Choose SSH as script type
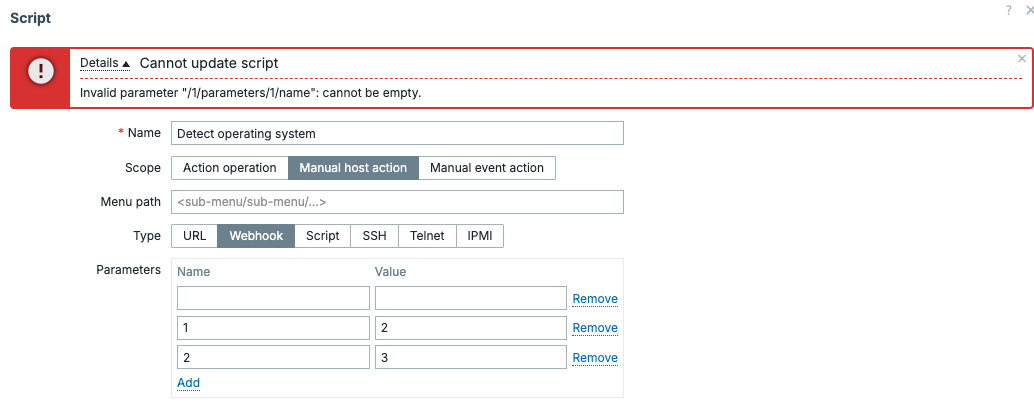The width and height of the screenshot is (1034, 405). click(x=374, y=236)
